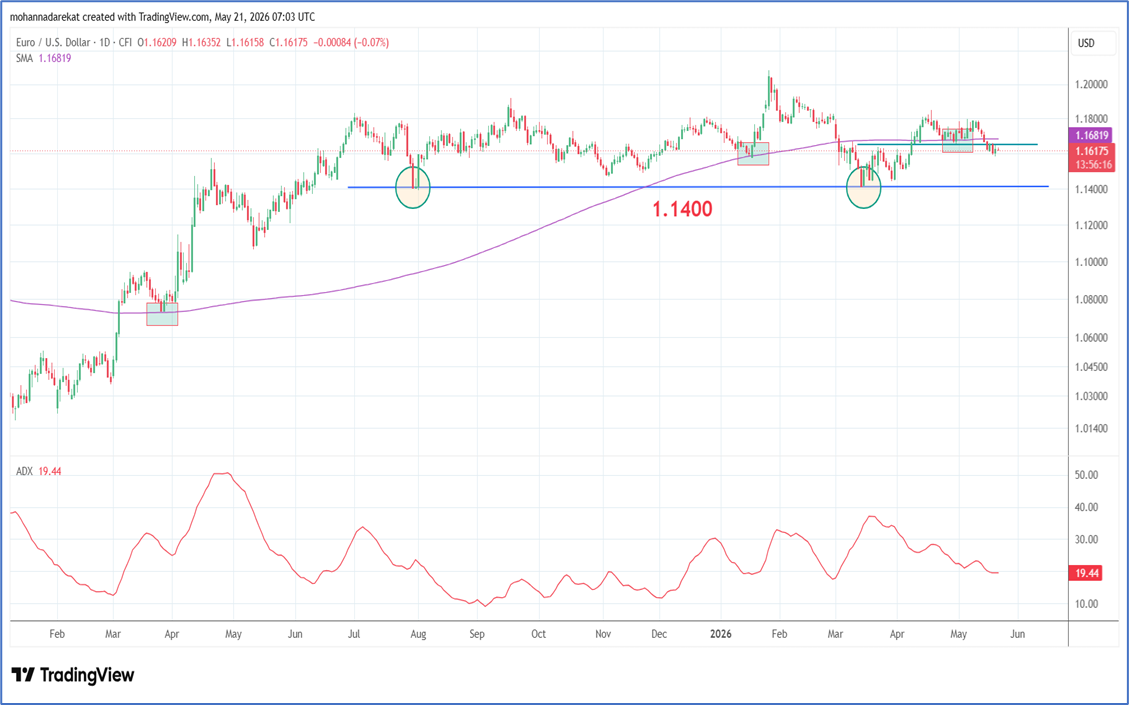Click the red 1.16175 last price tag
The width and height of the screenshot is (1129, 705).
[x=1092, y=151]
